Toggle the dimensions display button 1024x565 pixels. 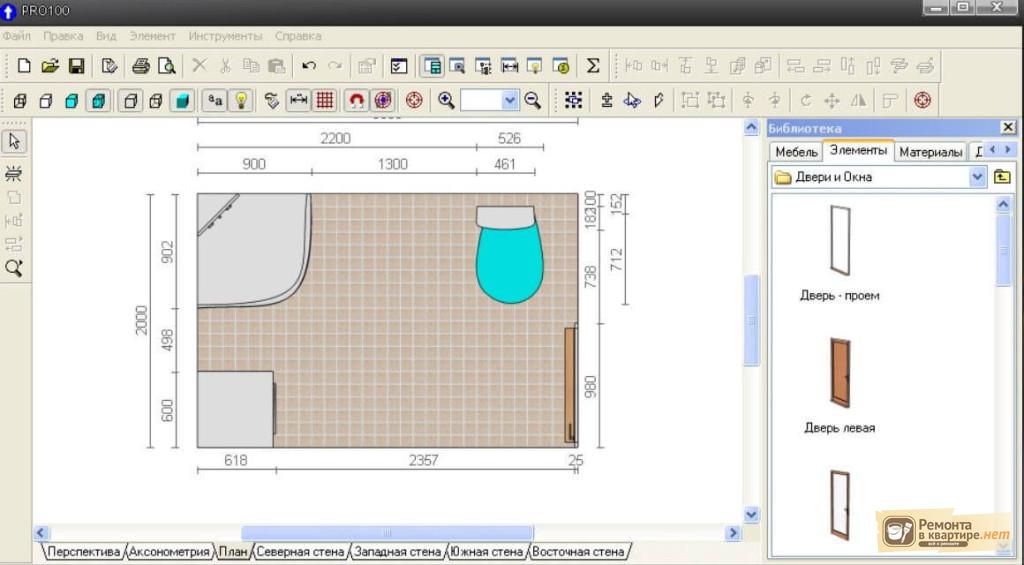pos(298,101)
